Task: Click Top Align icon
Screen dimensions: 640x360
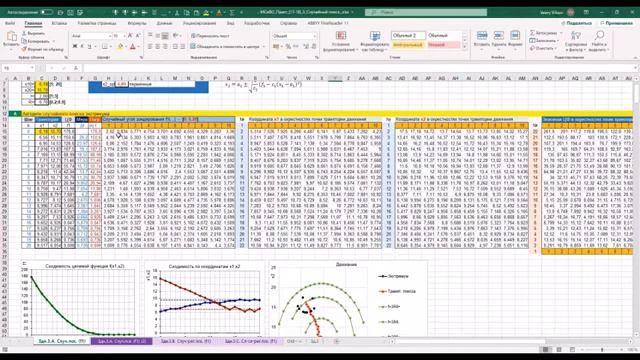Action: pyautogui.click(x=150, y=36)
